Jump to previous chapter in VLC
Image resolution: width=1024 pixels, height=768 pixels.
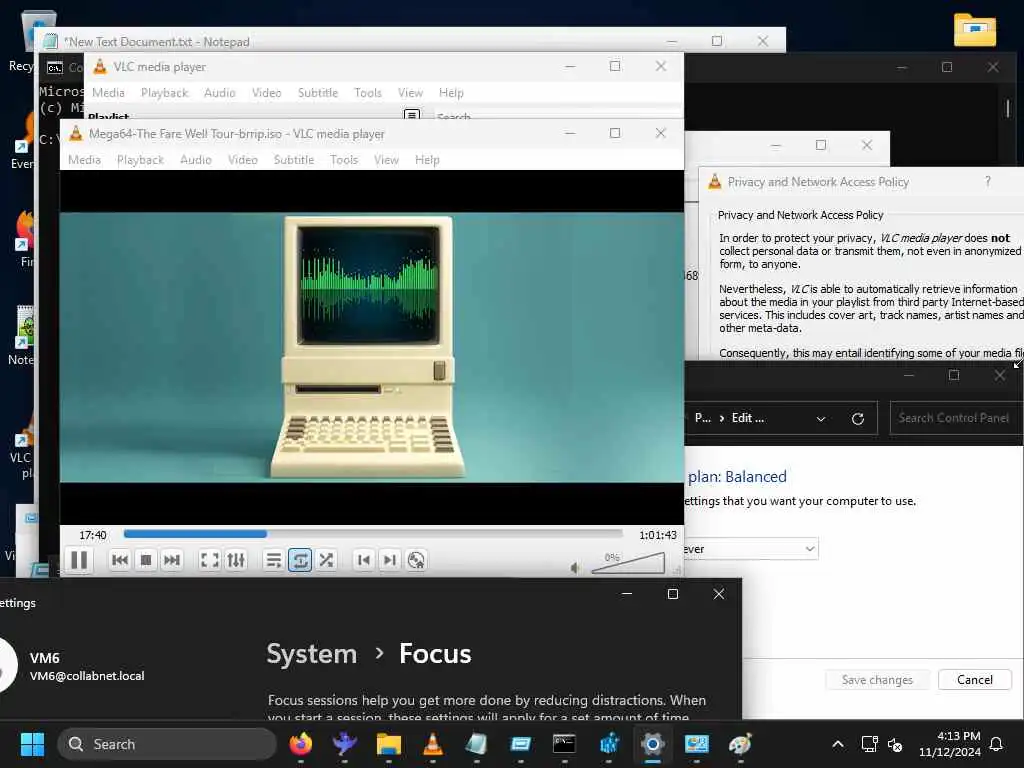pyautogui.click(x=364, y=560)
